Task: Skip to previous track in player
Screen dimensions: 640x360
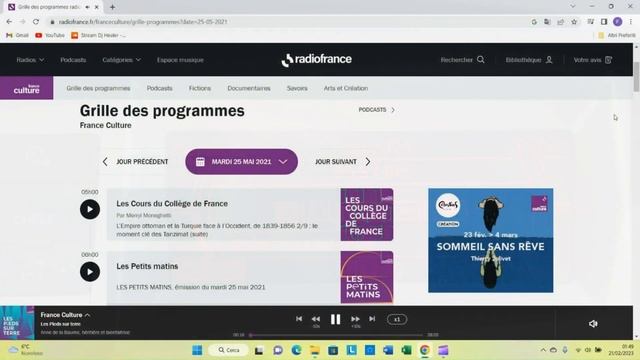Action: [x=299, y=319]
